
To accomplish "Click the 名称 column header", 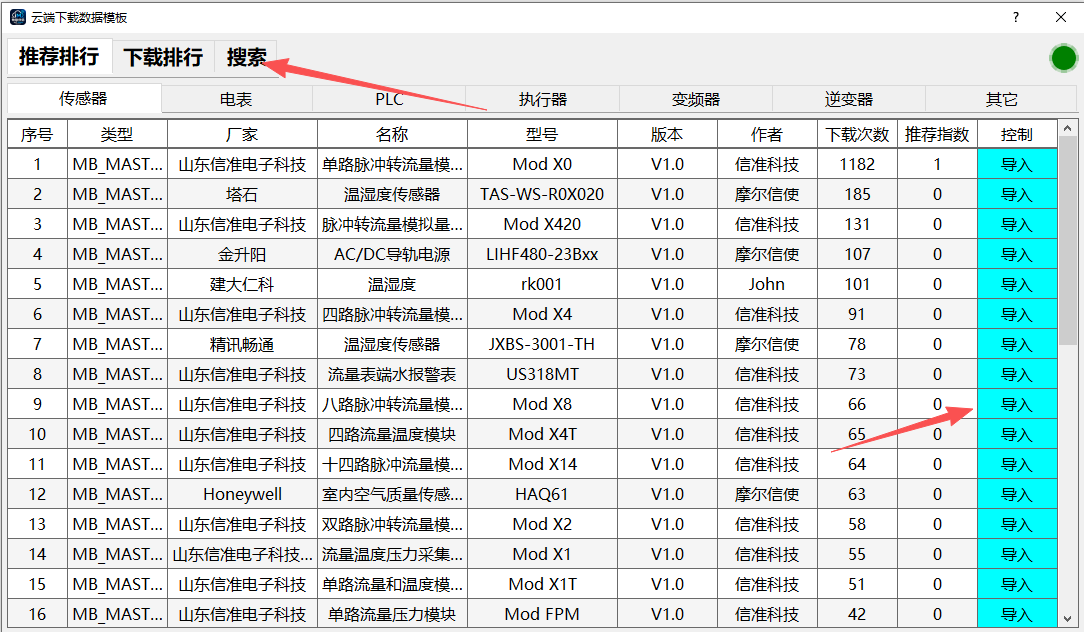I will tap(392, 134).
